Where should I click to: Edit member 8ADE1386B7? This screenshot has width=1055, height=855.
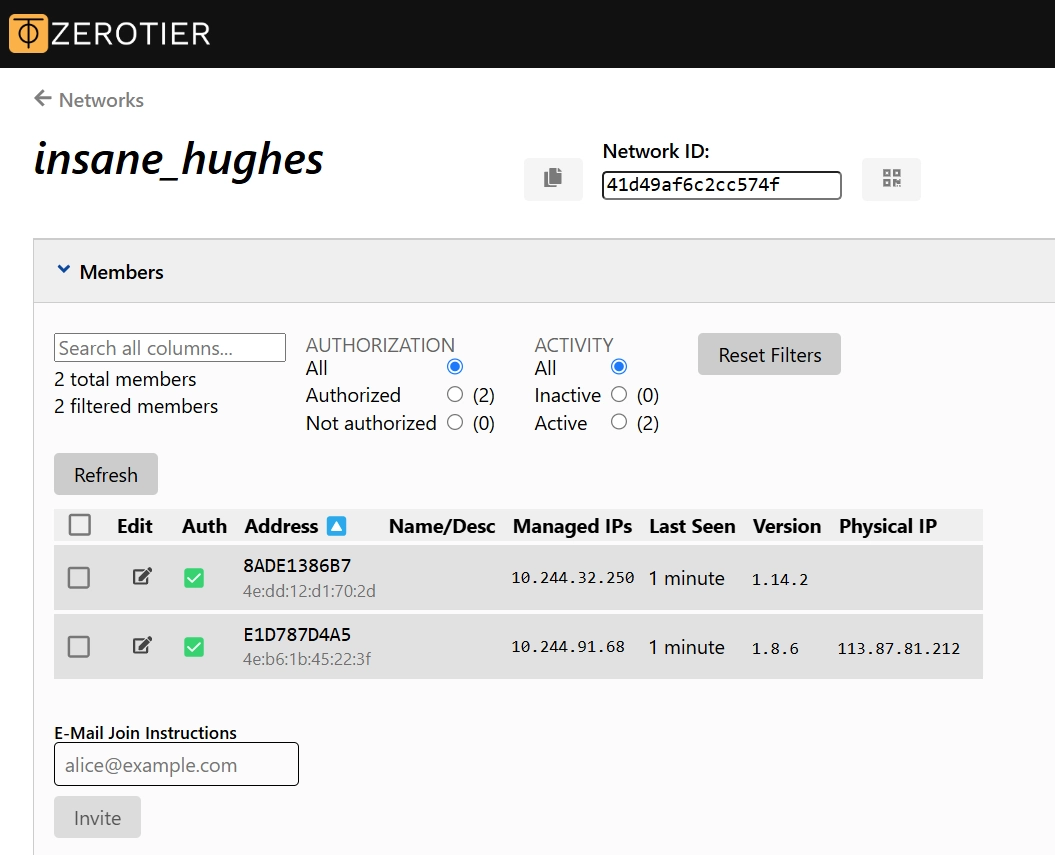[142, 577]
